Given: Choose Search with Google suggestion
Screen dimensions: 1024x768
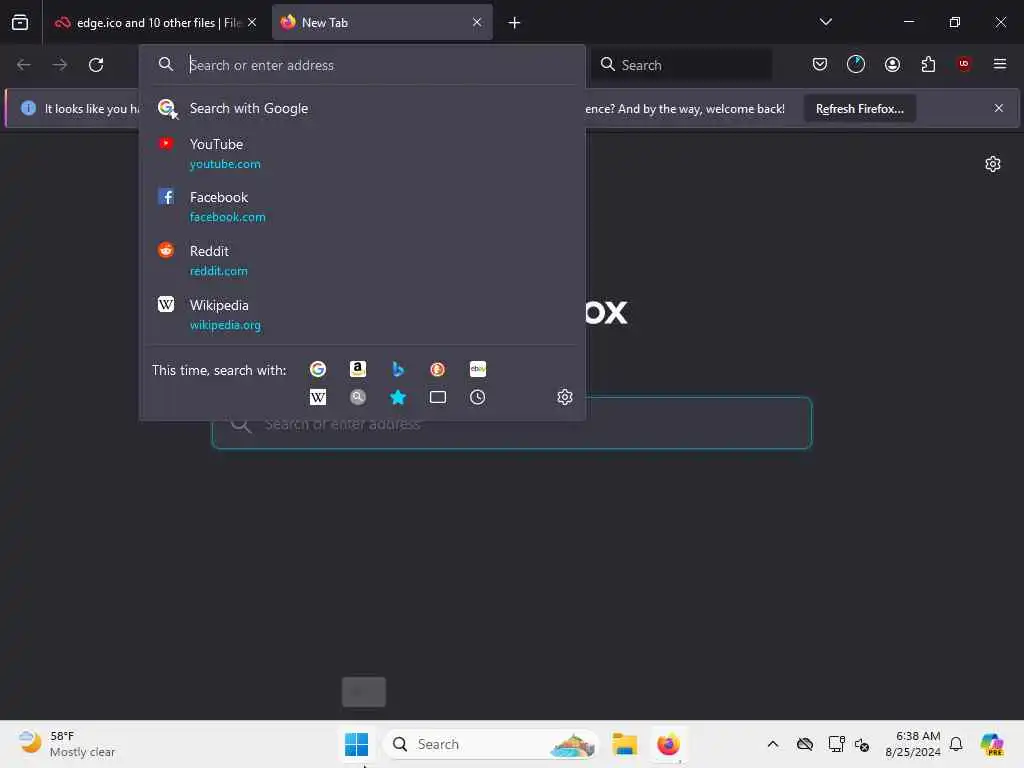Looking at the screenshot, I should pos(362,108).
